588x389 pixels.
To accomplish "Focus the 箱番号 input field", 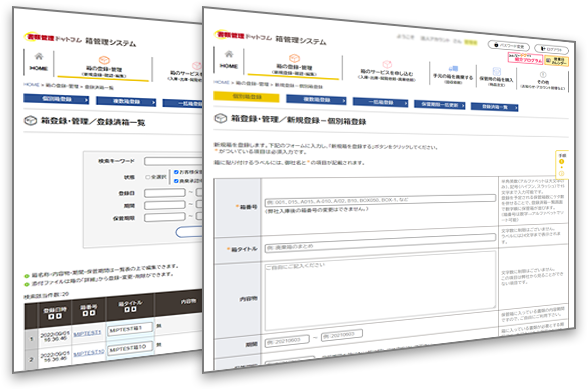I will tap(380, 200).
